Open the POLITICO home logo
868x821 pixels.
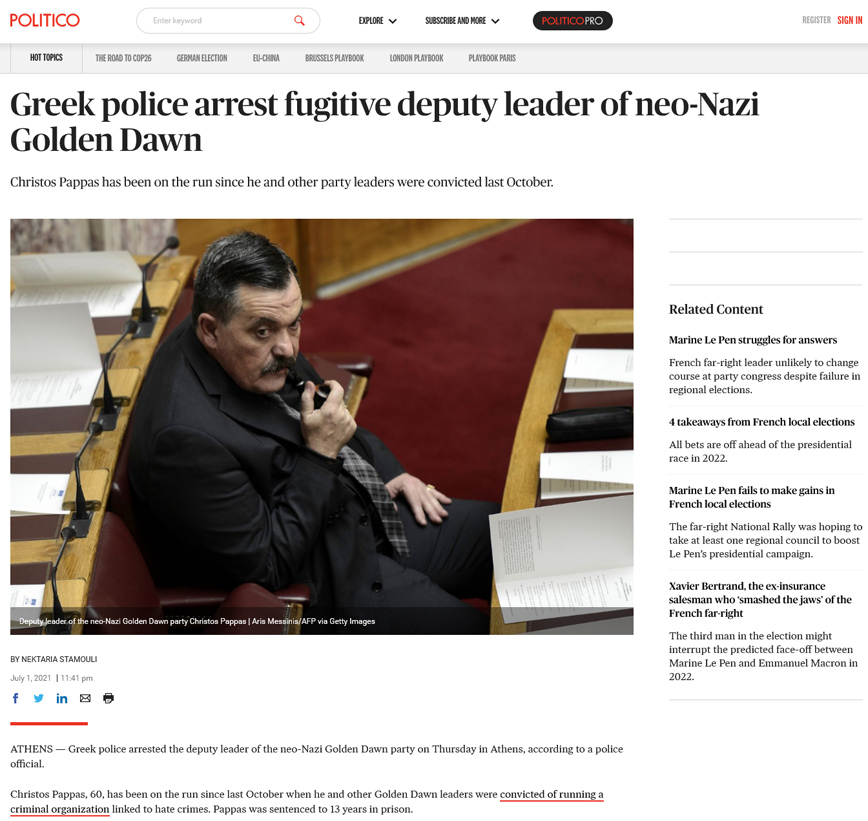45,20
